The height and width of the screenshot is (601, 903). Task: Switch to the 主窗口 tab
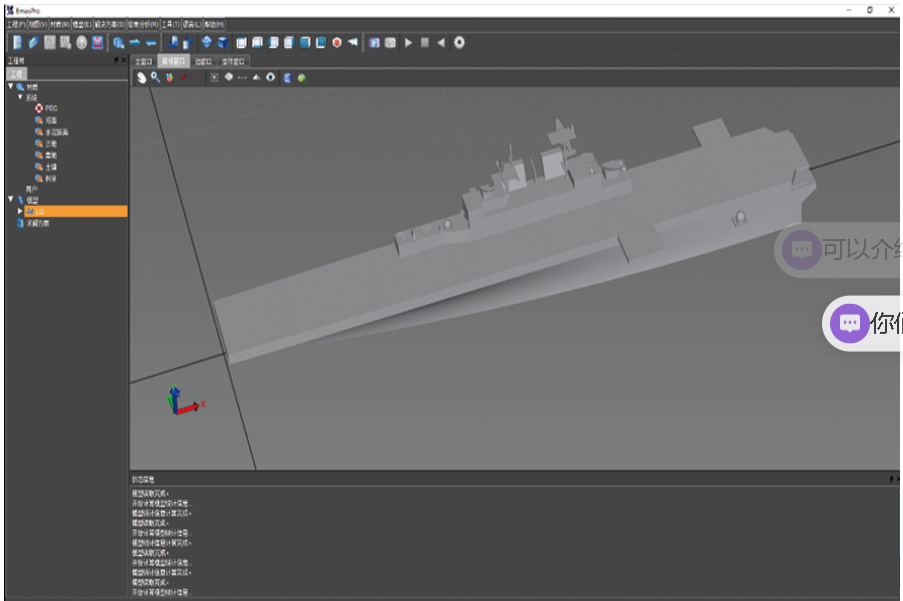[x=144, y=61]
